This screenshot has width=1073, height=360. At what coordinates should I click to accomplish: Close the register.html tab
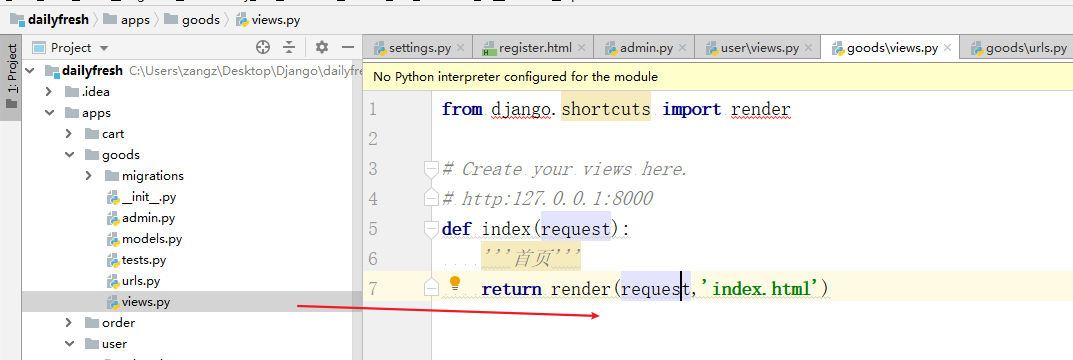coord(581,48)
